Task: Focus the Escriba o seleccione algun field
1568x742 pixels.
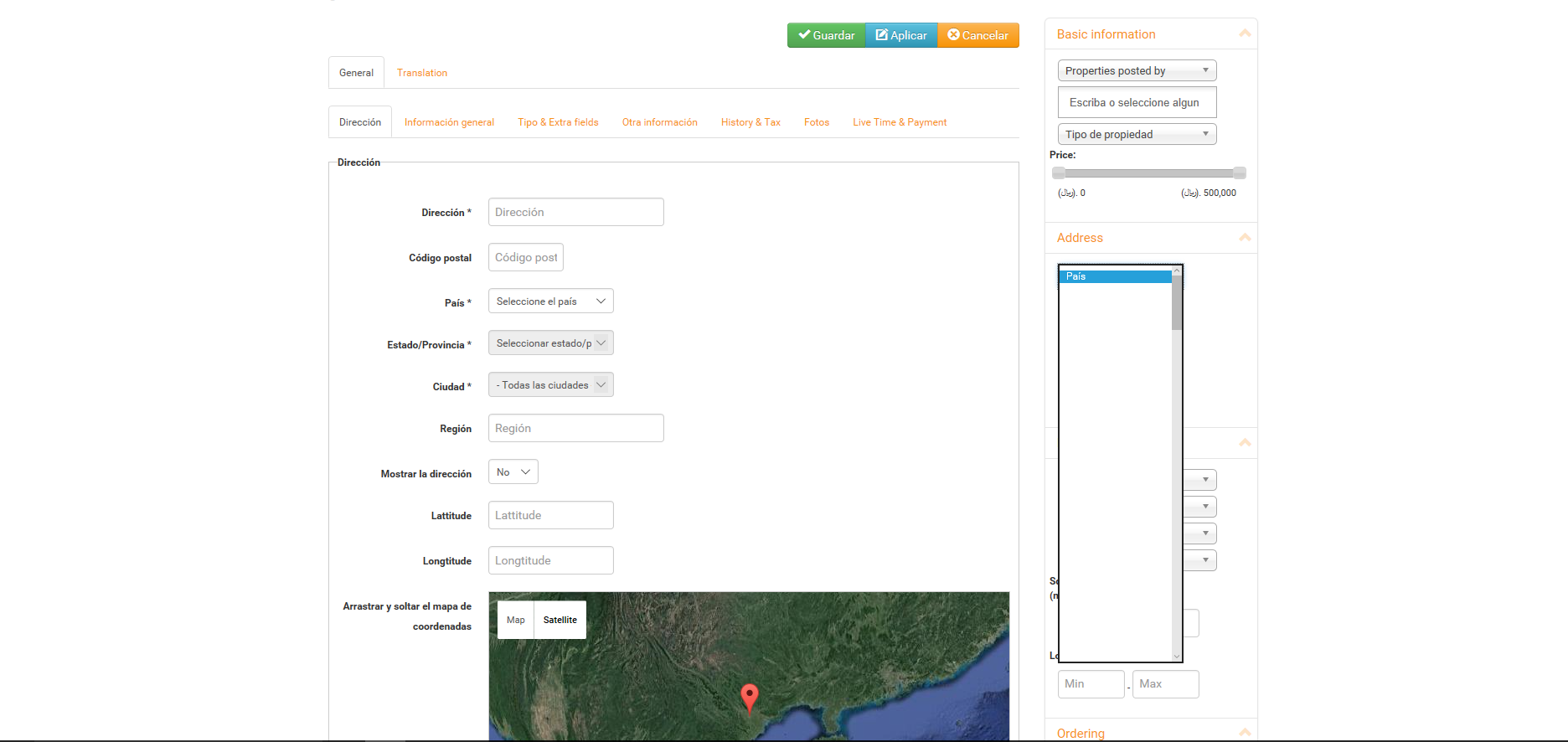Action: click(x=1137, y=102)
